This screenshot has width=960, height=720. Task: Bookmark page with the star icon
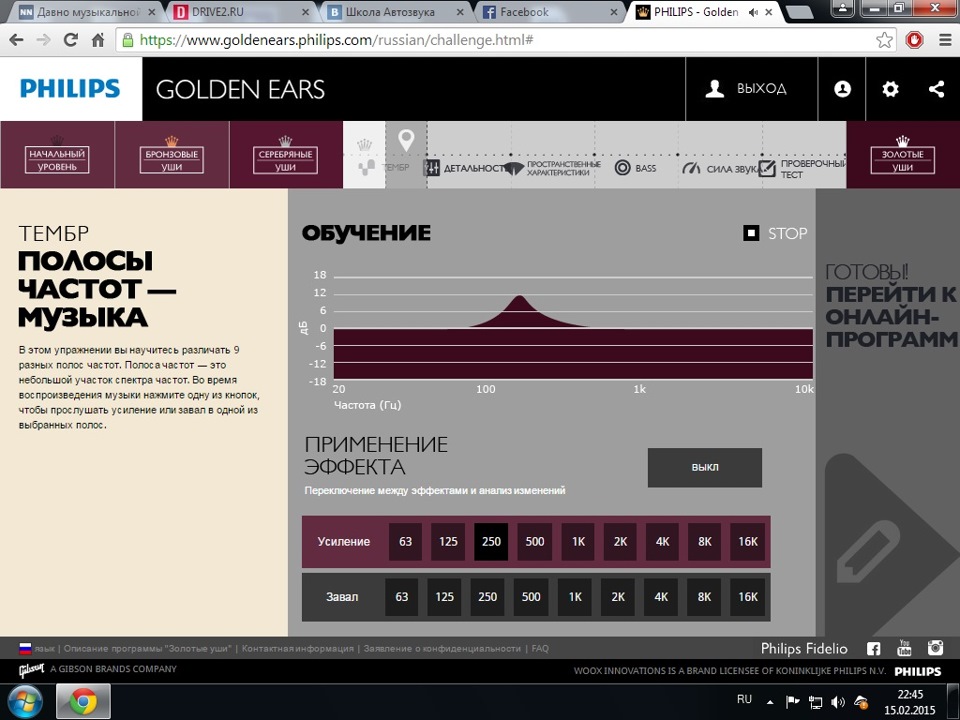coord(884,40)
